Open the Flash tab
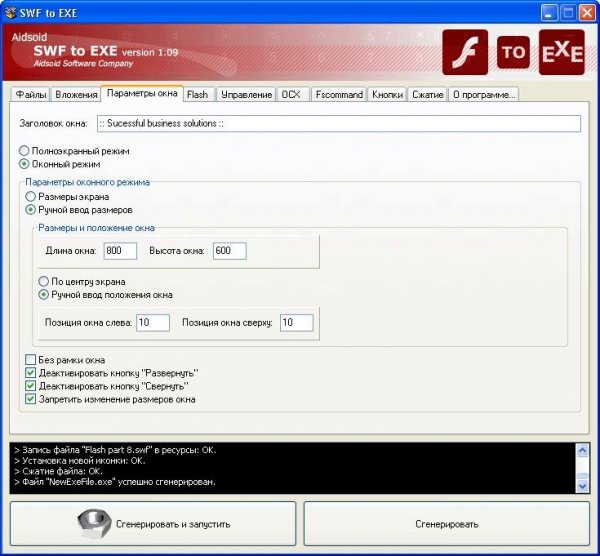600x556 pixels. pyautogui.click(x=197, y=95)
